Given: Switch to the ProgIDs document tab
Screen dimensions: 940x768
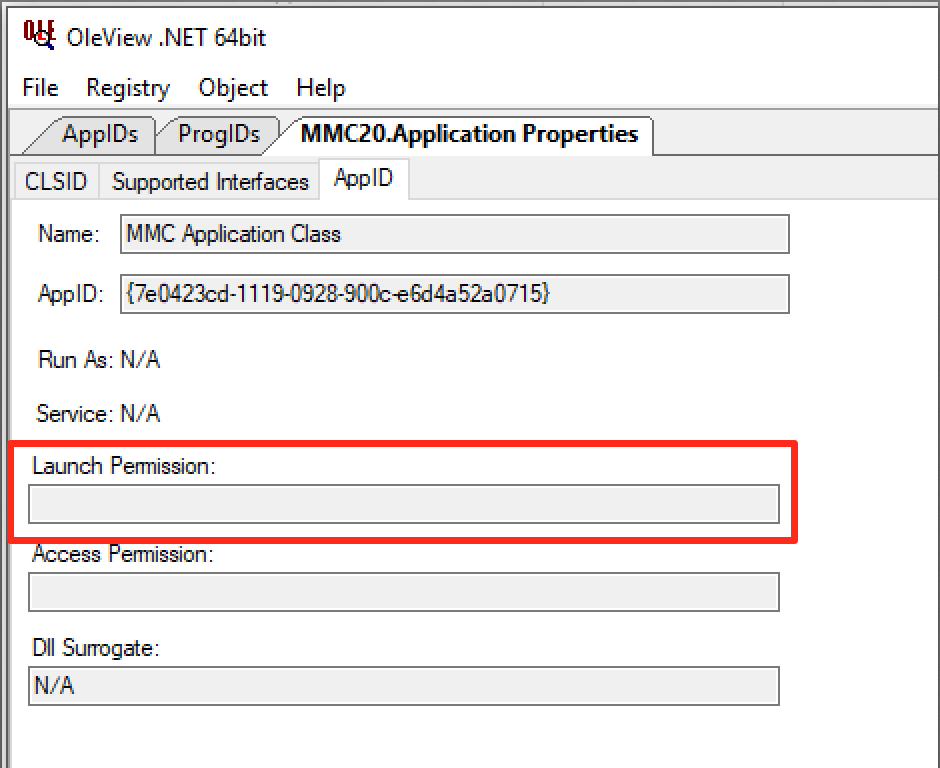Looking at the screenshot, I should coord(218,134).
